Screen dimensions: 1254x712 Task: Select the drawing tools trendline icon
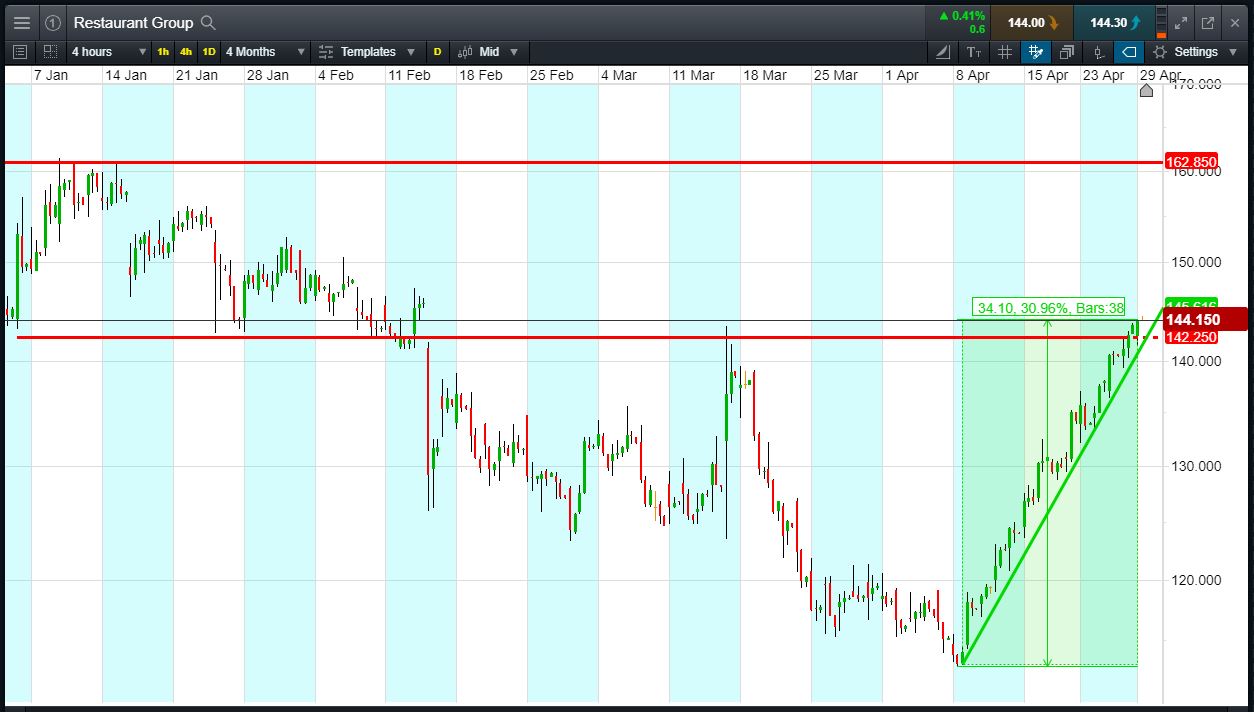(943, 52)
